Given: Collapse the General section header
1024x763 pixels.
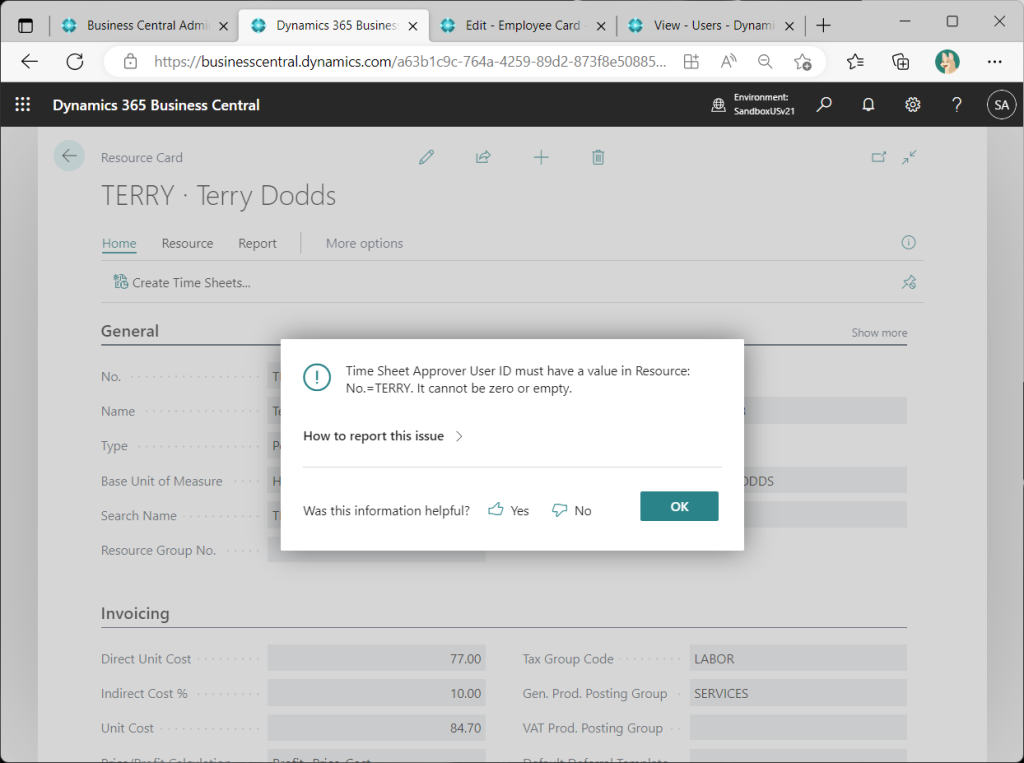Looking at the screenshot, I should click(130, 331).
